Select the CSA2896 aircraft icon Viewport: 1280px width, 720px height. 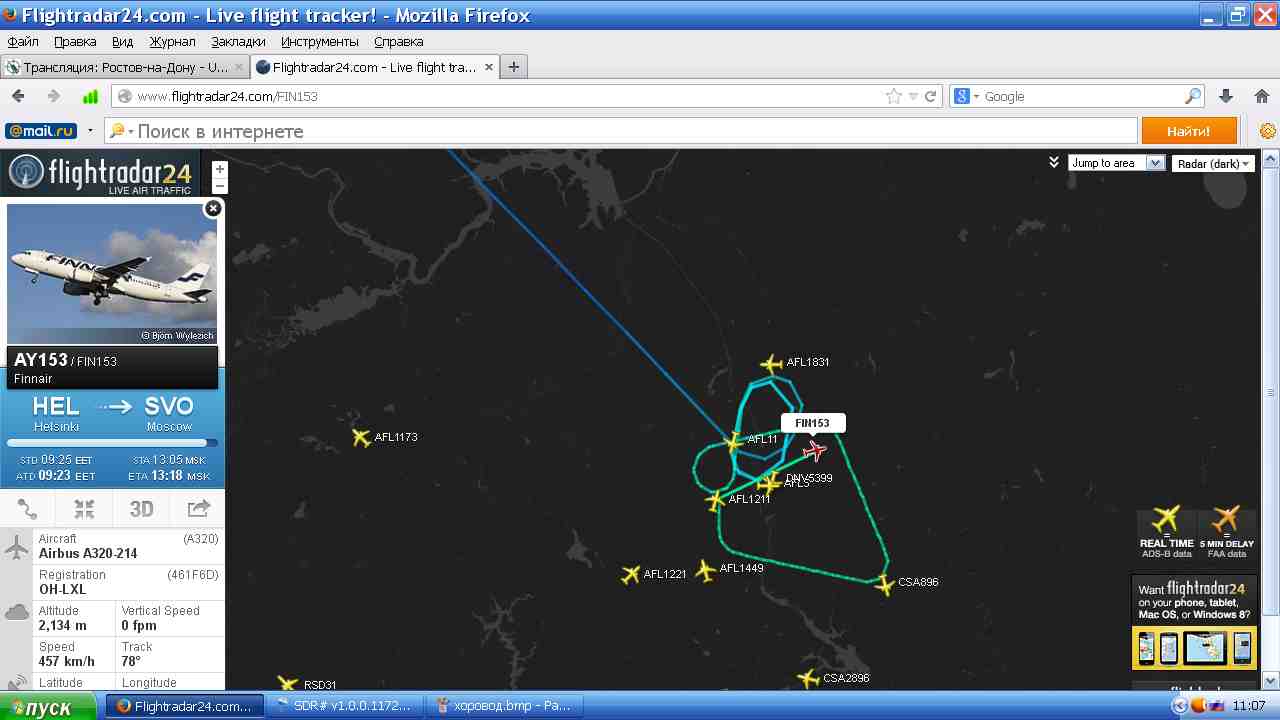pyautogui.click(x=809, y=679)
